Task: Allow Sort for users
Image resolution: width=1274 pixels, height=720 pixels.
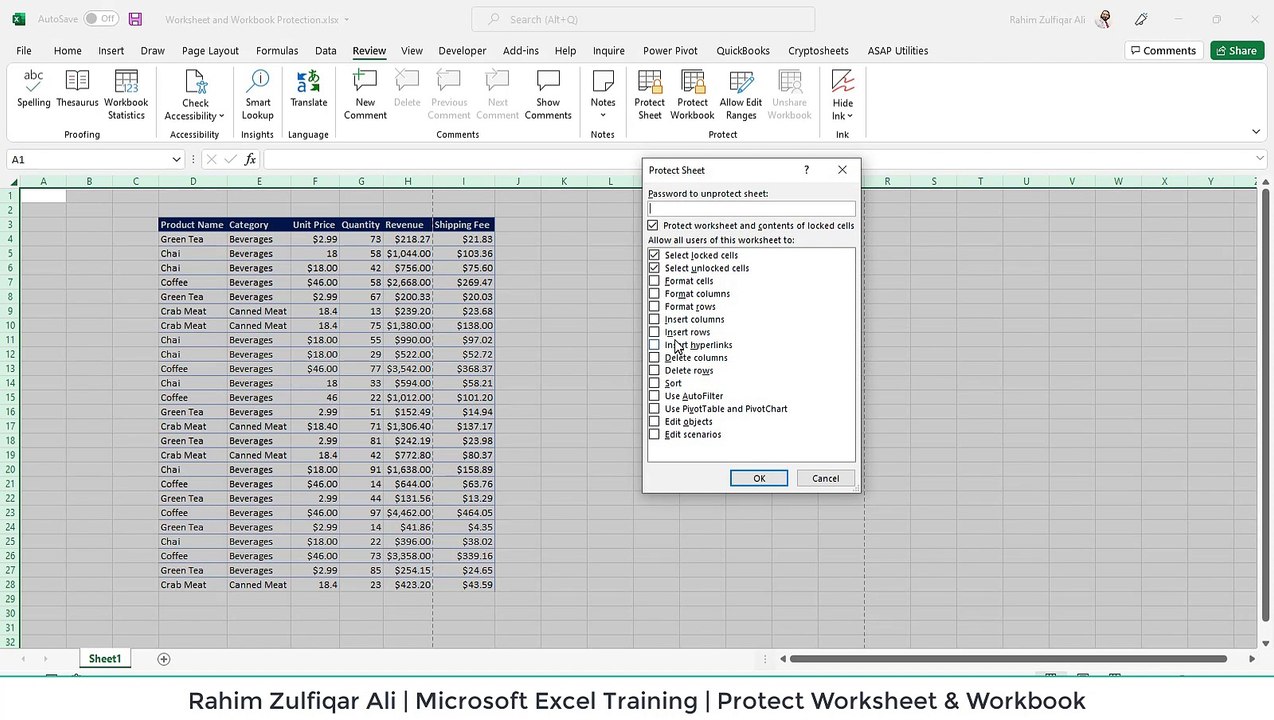Action: tap(654, 383)
